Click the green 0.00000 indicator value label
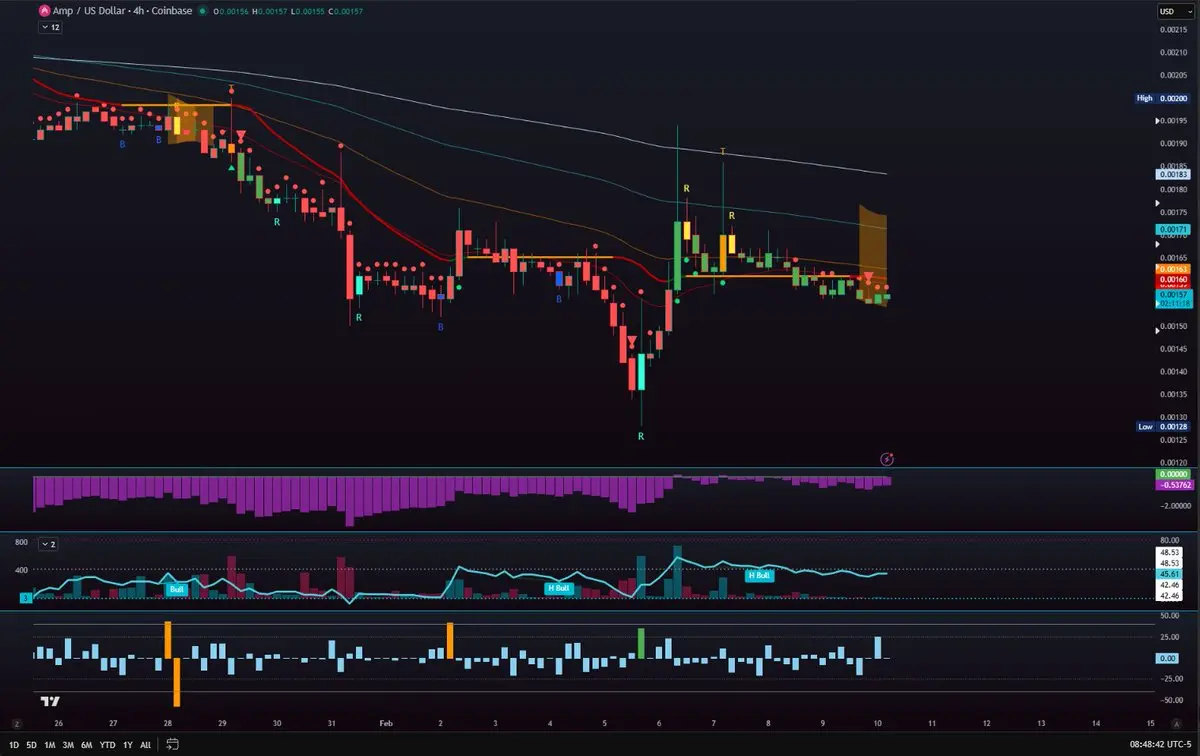The width and height of the screenshot is (1200, 756). pos(1172,474)
